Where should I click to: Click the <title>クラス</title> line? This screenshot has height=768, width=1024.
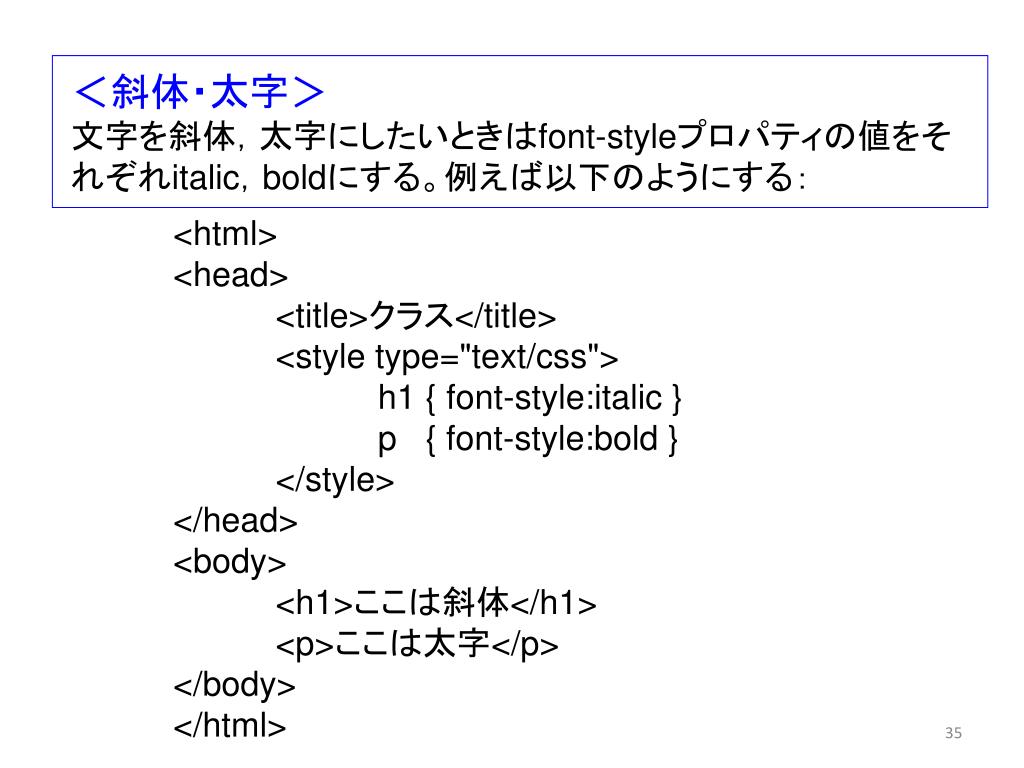(416, 316)
